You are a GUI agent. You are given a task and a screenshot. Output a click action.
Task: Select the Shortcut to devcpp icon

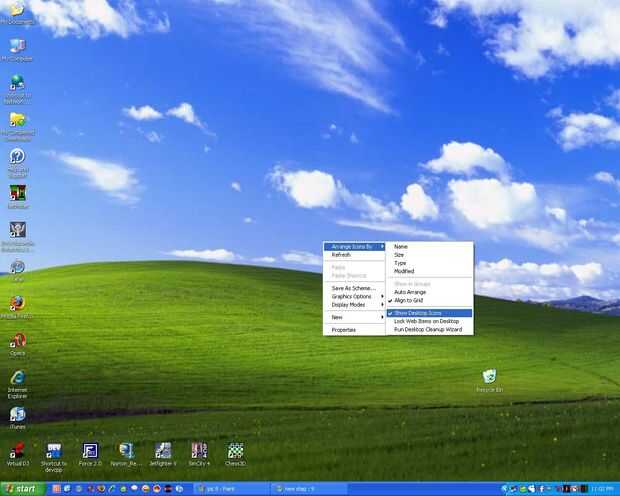(x=54, y=457)
